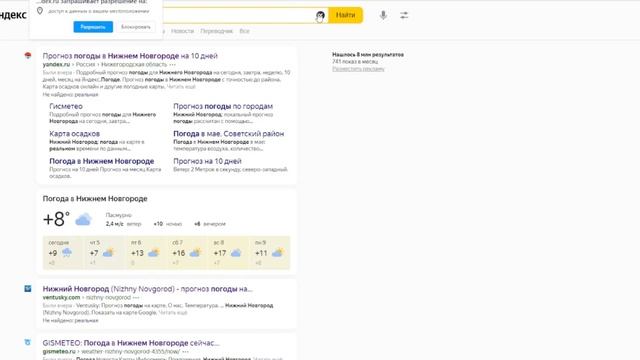Click the microphone voice search icon

click(x=383, y=15)
